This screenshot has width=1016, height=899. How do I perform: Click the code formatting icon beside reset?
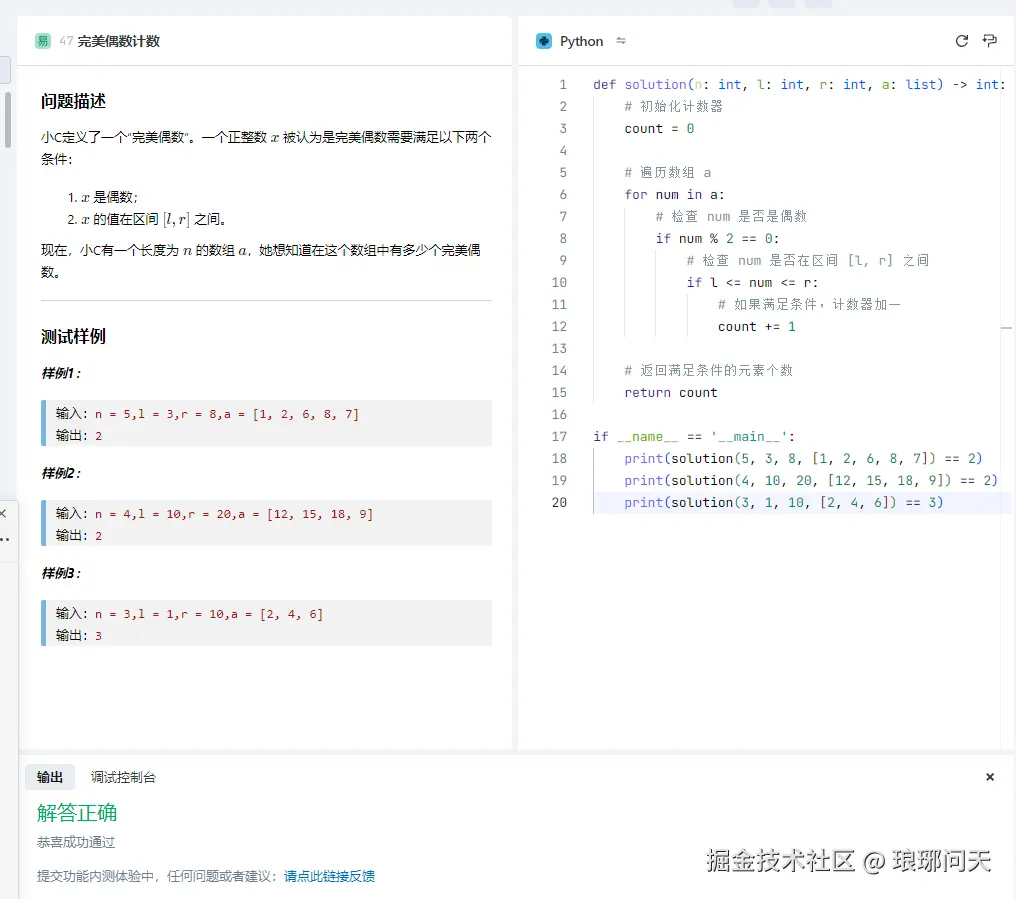pos(989,41)
